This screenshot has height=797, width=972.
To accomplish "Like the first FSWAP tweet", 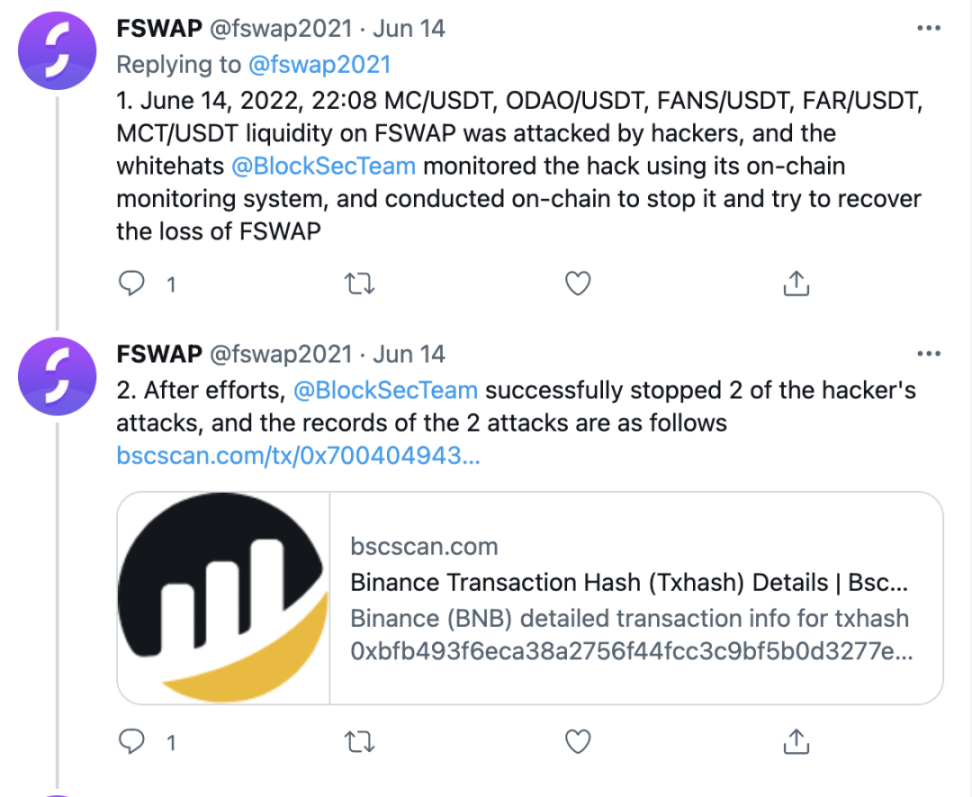I will [578, 284].
